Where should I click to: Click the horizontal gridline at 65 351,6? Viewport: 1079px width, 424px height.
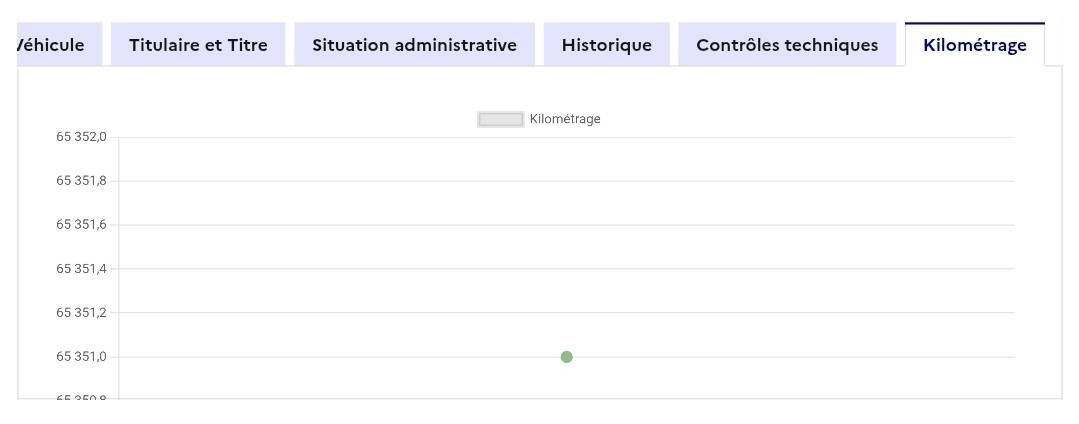pyautogui.click(x=700, y=225)
